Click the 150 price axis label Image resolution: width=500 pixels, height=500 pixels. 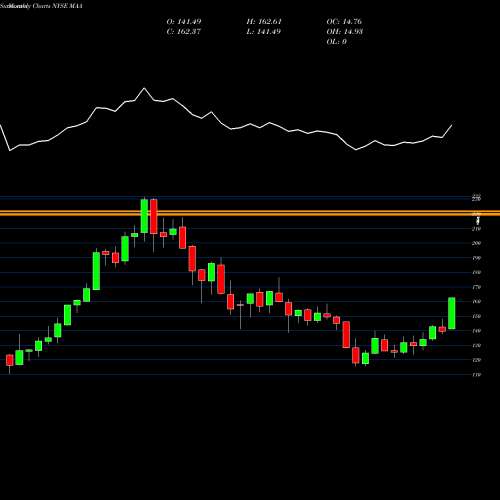click(x=476, y=316)
